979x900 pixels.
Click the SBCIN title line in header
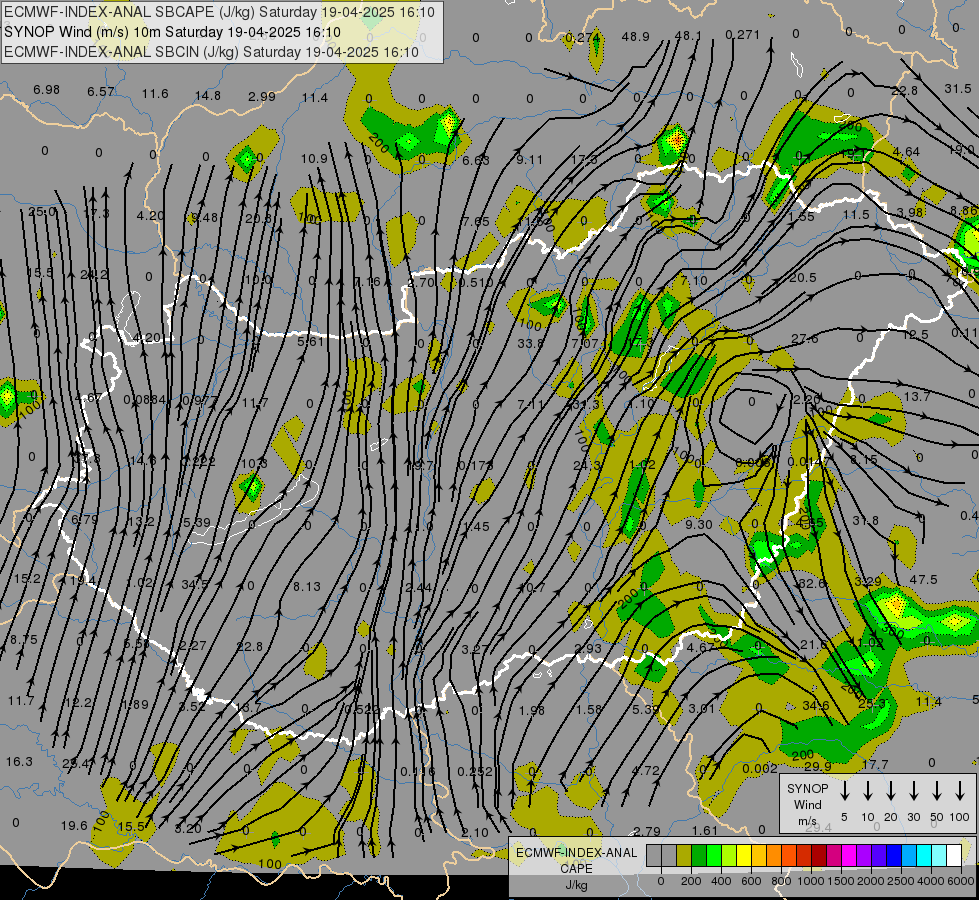211,52
